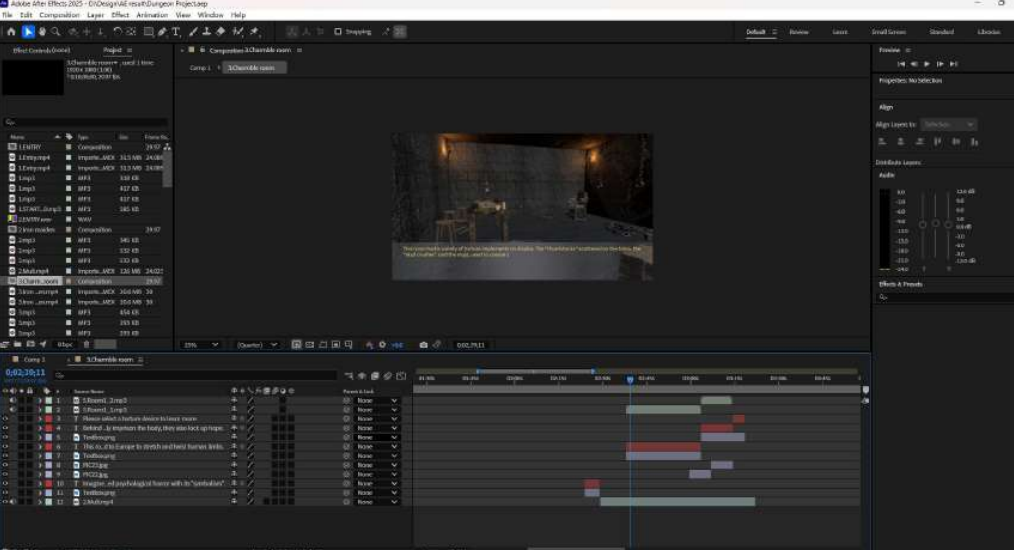
Task: Open viewer magnification 25% dropdown
Action: 201,345
